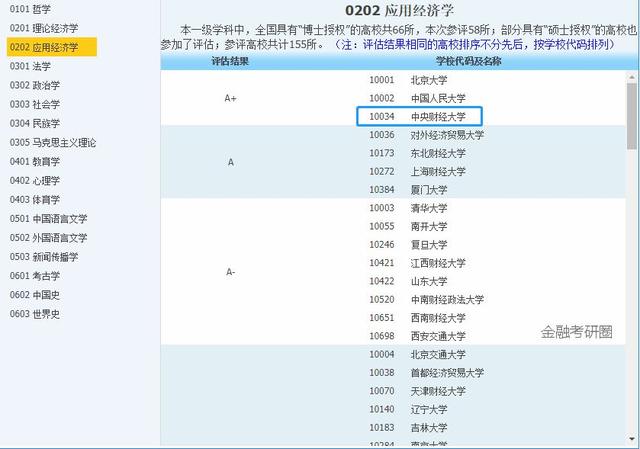The height and width of the screenshot is (449, 640).
Task: View 0502 外国语言文学 results
Action: [48, 238]
